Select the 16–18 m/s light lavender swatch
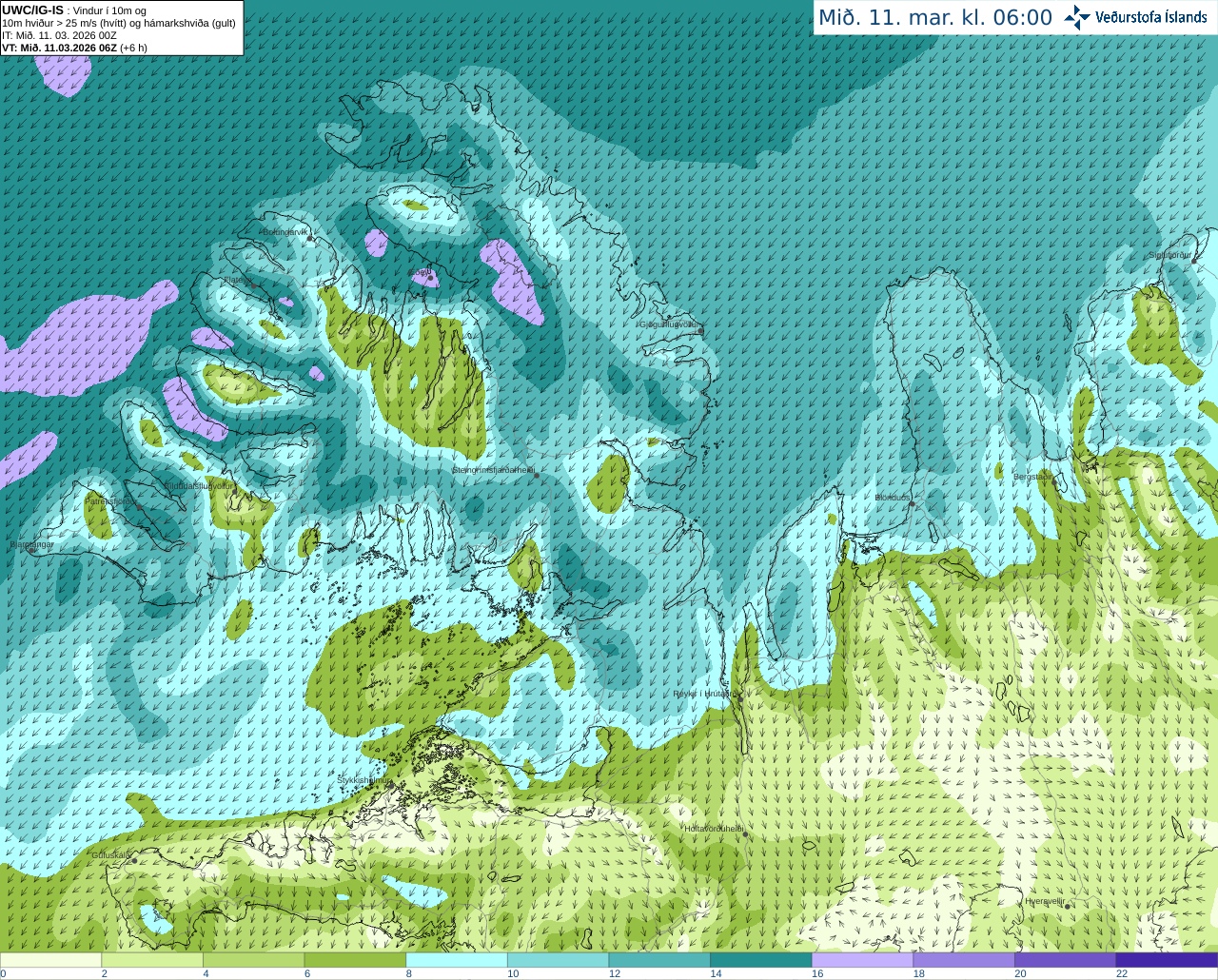The height and width of the screenshot is (980, 1218). [x=862, y=959]
